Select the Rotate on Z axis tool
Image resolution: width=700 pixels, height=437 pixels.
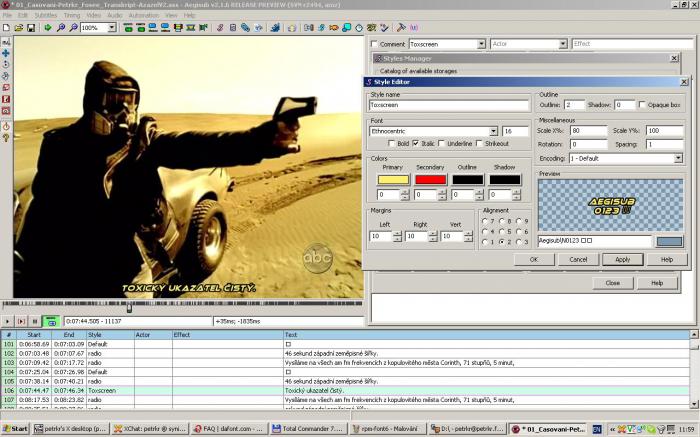6,64
